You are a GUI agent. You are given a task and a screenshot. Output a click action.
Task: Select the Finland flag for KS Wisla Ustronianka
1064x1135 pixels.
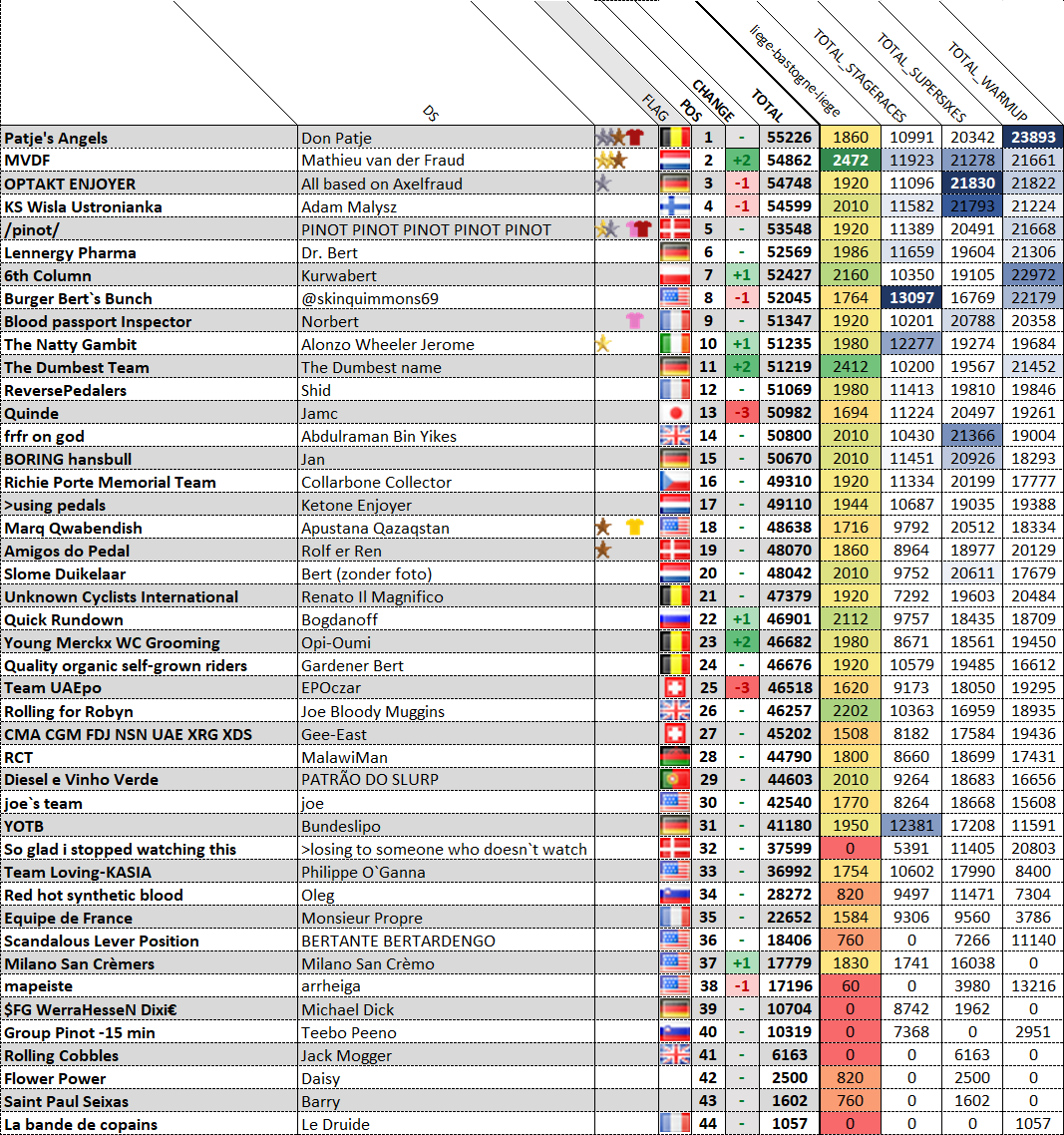click(x=674, y=206)
